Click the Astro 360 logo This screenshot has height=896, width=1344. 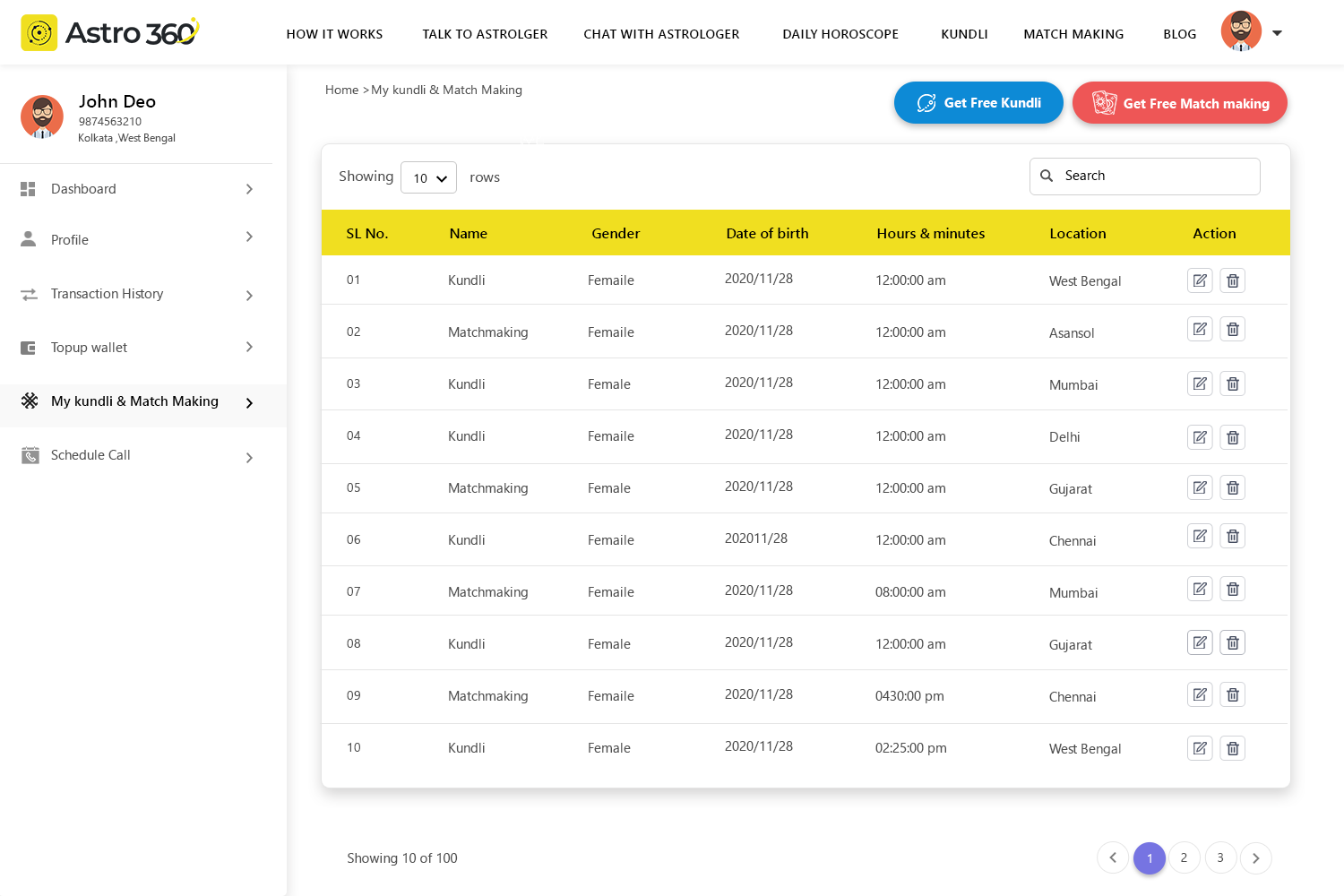click(x=109, y=33)
